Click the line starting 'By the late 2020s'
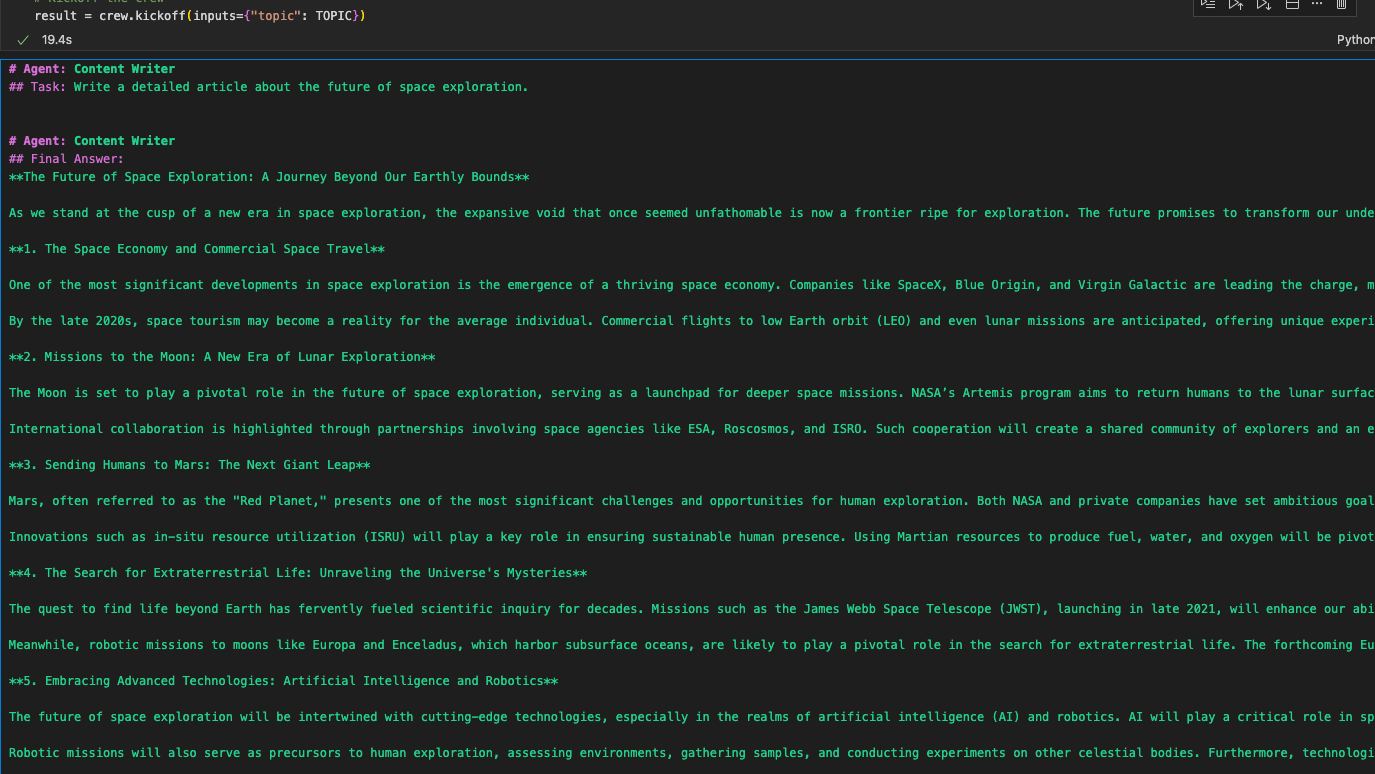Image resolution: width=1375 pixels, height=774 pixels. point(692,321)
